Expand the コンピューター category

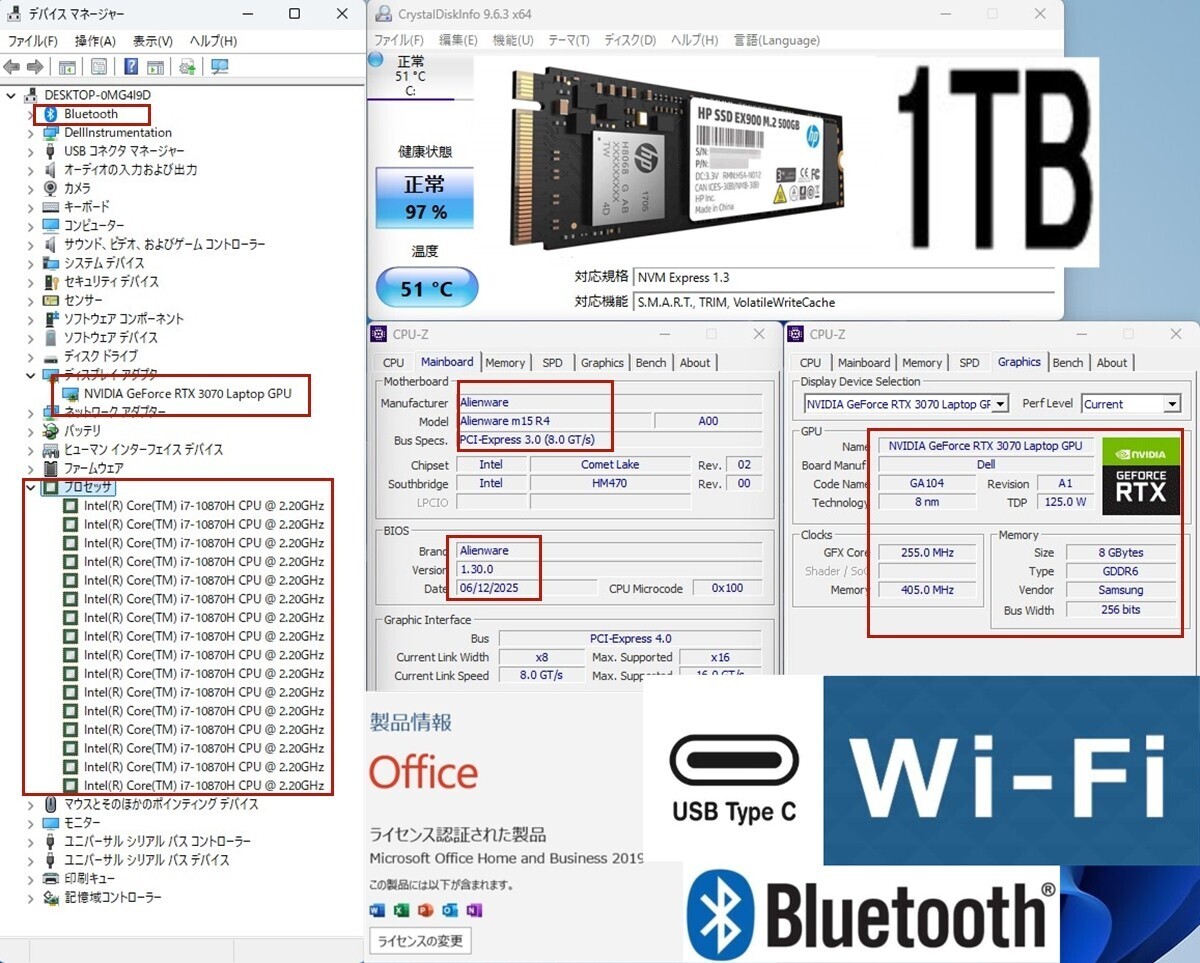pyautogui.click(x=30, y=226)
